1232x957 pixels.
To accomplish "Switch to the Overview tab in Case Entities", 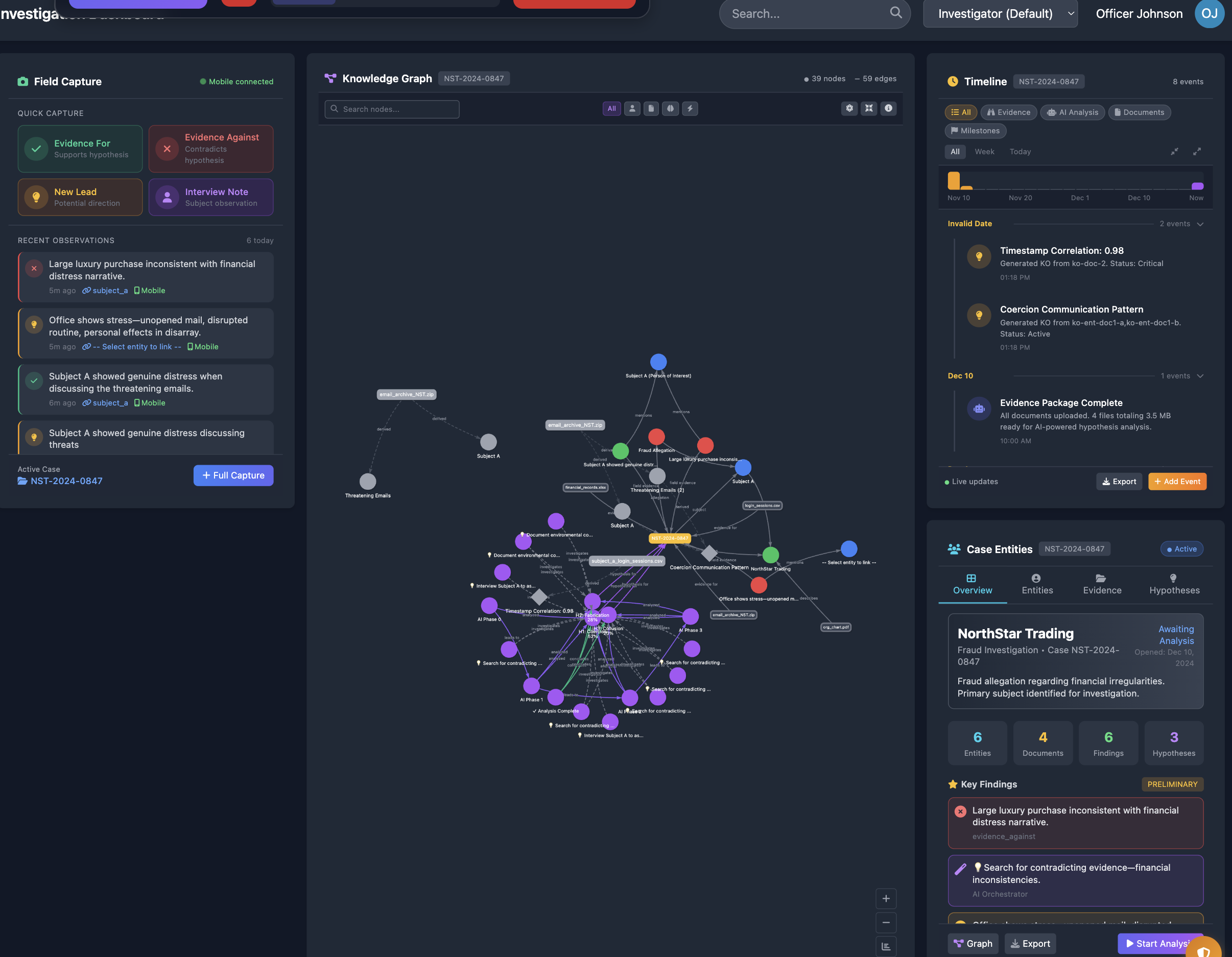I will [x=972, y=584].
